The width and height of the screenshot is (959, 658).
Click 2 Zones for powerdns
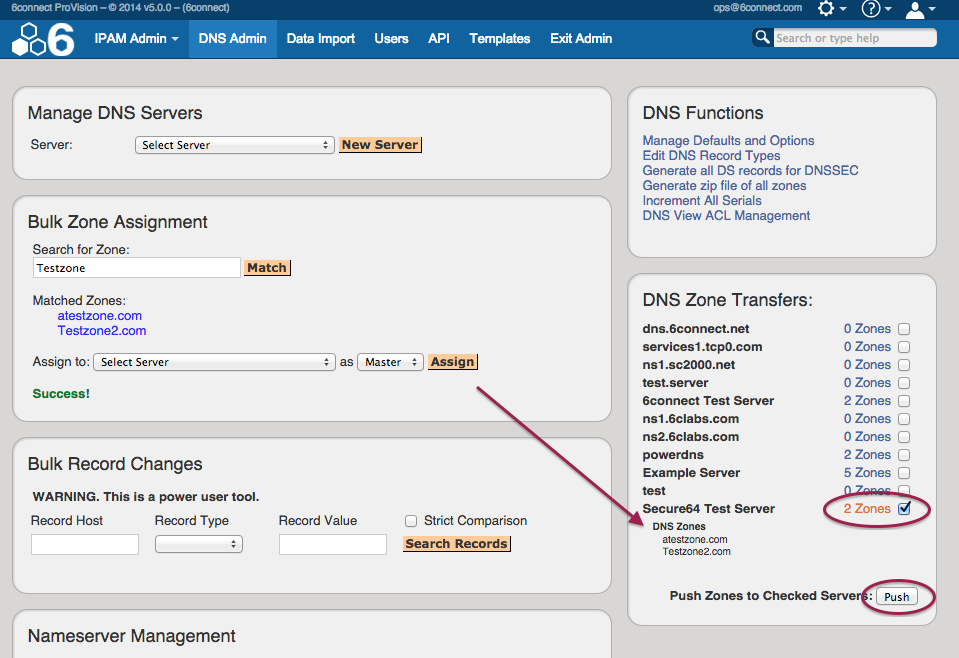[x=867, y=455]
